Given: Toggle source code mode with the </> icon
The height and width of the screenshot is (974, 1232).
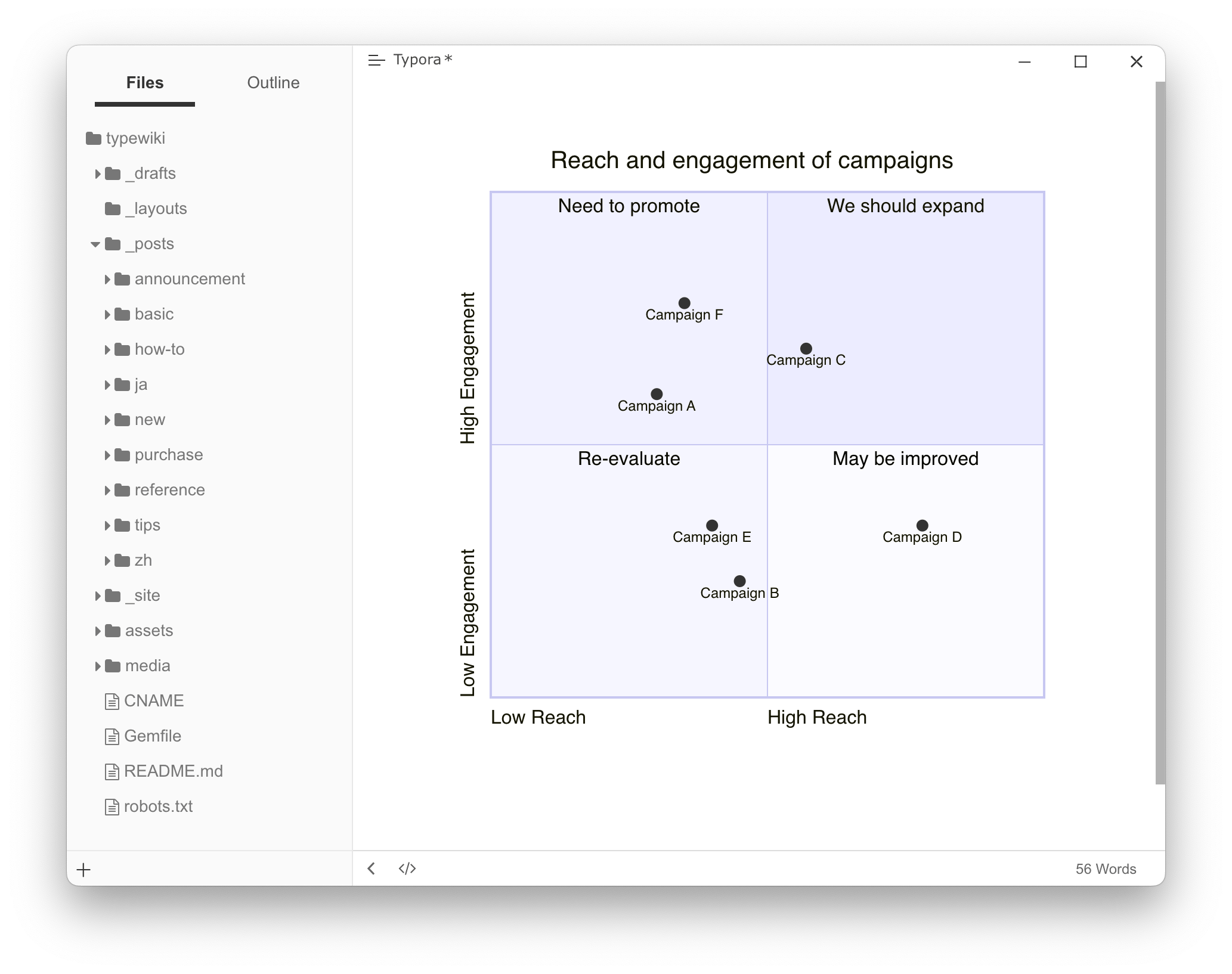Looking at the screenshot, I should 408,869.
